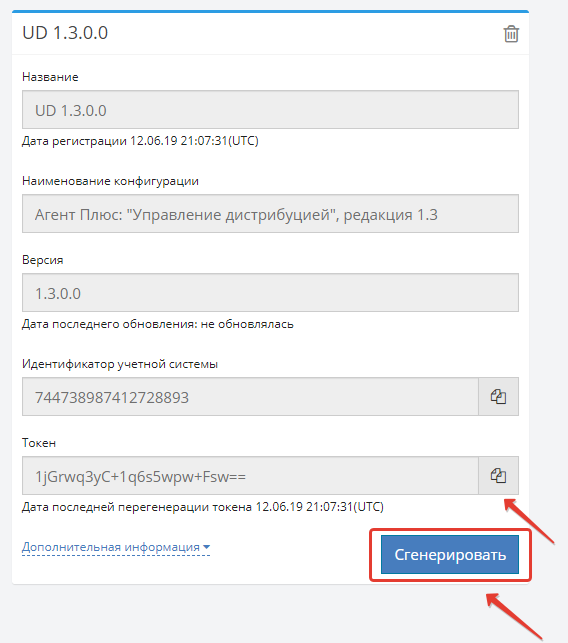
Task: Click the Наименование конфигурации label
Action: pyautogui.click(x=110, y=181)
